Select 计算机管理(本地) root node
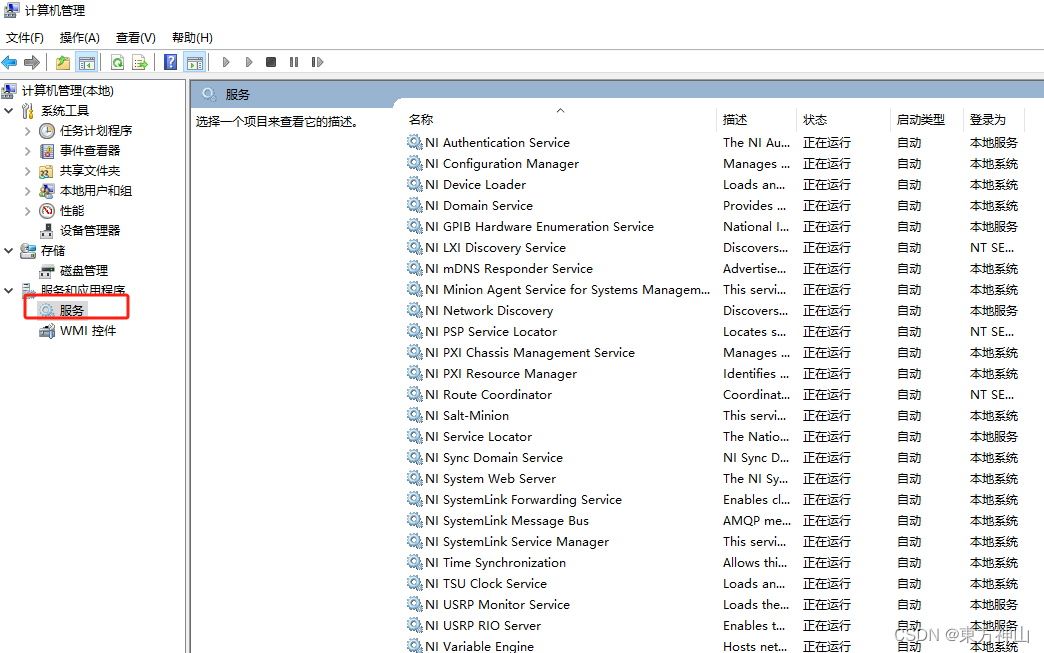This screenshot has height=653, width=1044. tap(68, 91)
